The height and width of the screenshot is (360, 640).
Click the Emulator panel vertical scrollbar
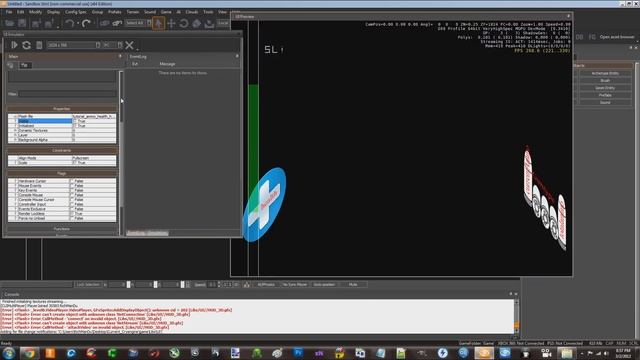coord(121,152)
